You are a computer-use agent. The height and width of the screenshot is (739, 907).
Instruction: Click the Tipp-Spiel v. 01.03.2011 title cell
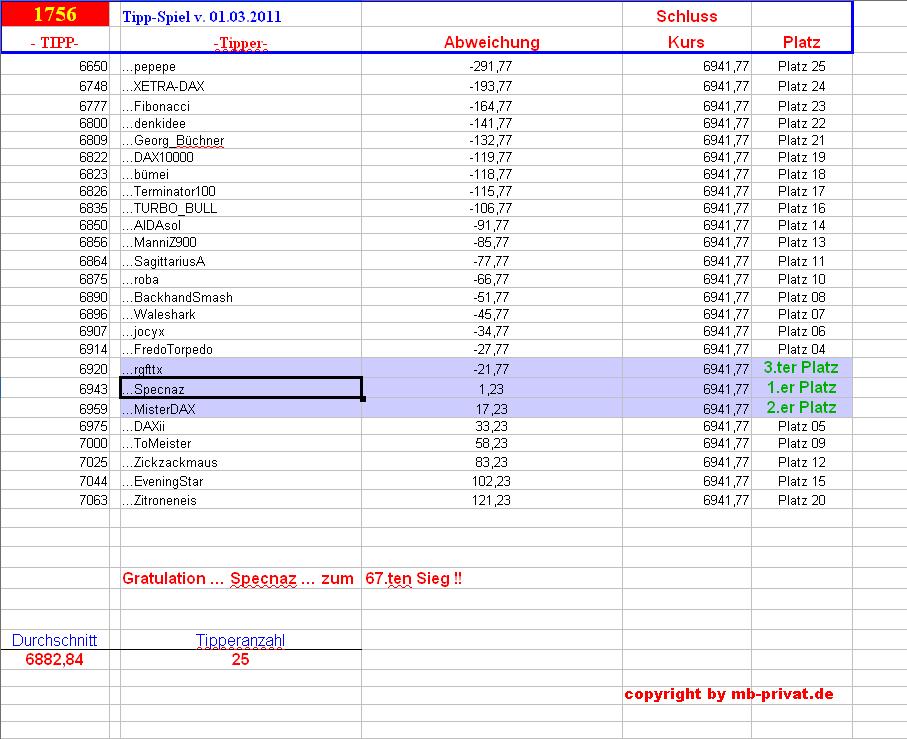pos(241,16)
